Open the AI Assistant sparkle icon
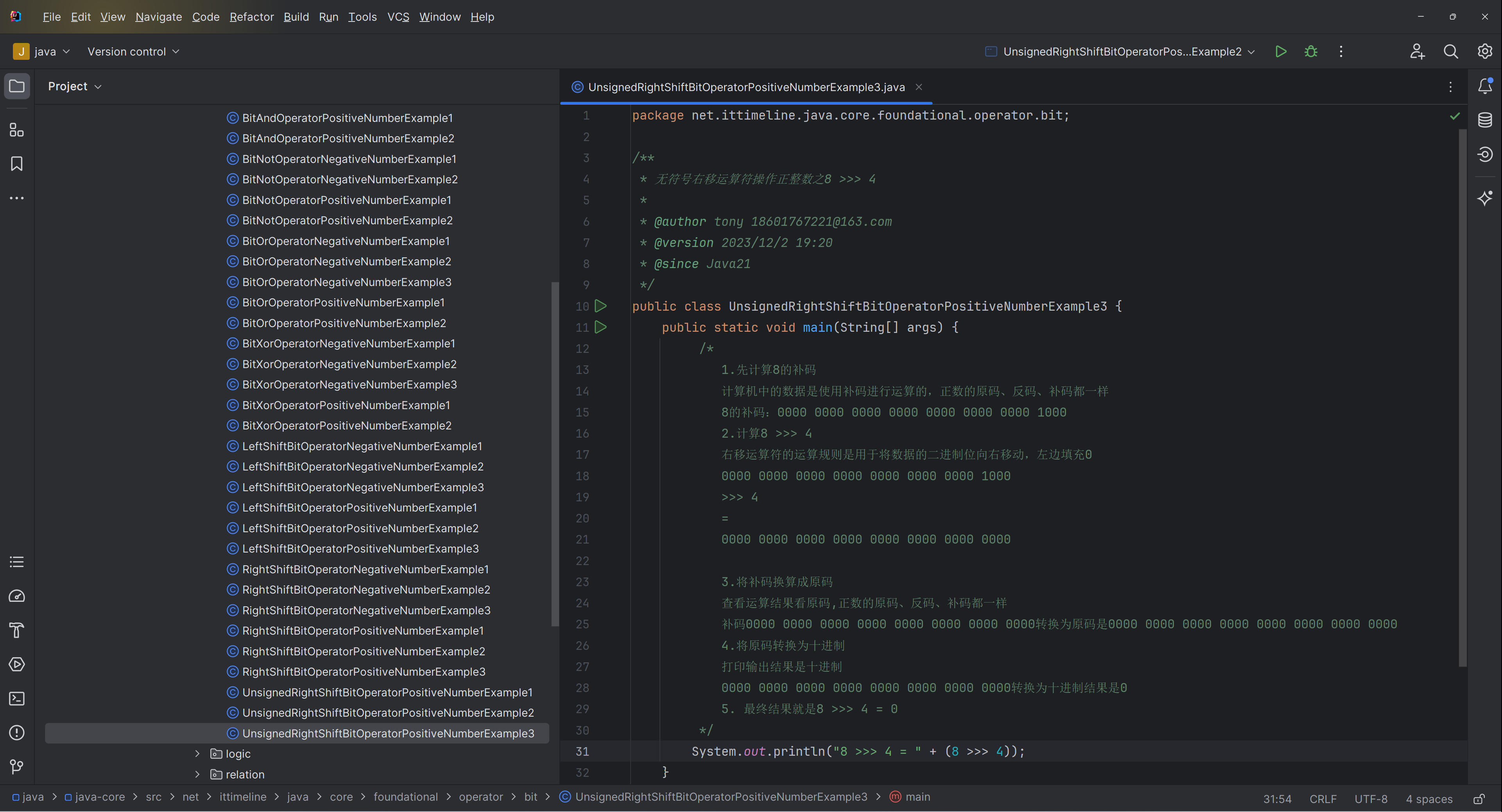 click(1484, 198)
